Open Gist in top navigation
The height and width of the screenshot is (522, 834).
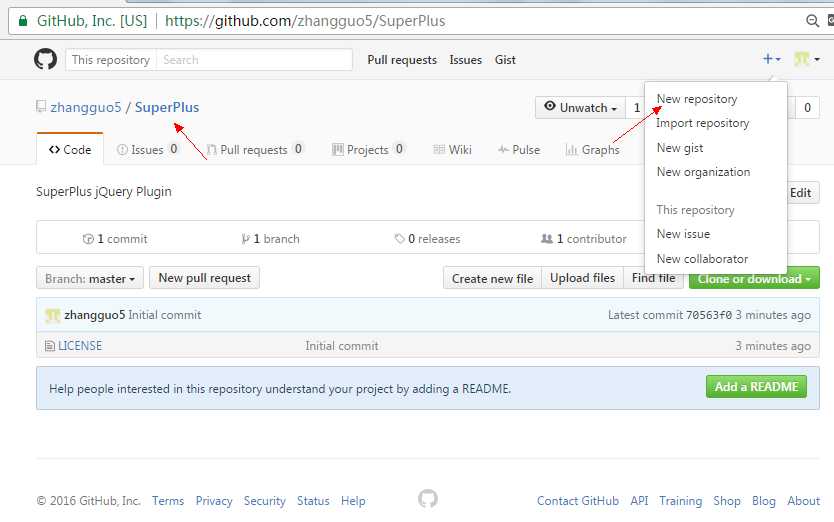pyautogui.click(x=505, y=60)
